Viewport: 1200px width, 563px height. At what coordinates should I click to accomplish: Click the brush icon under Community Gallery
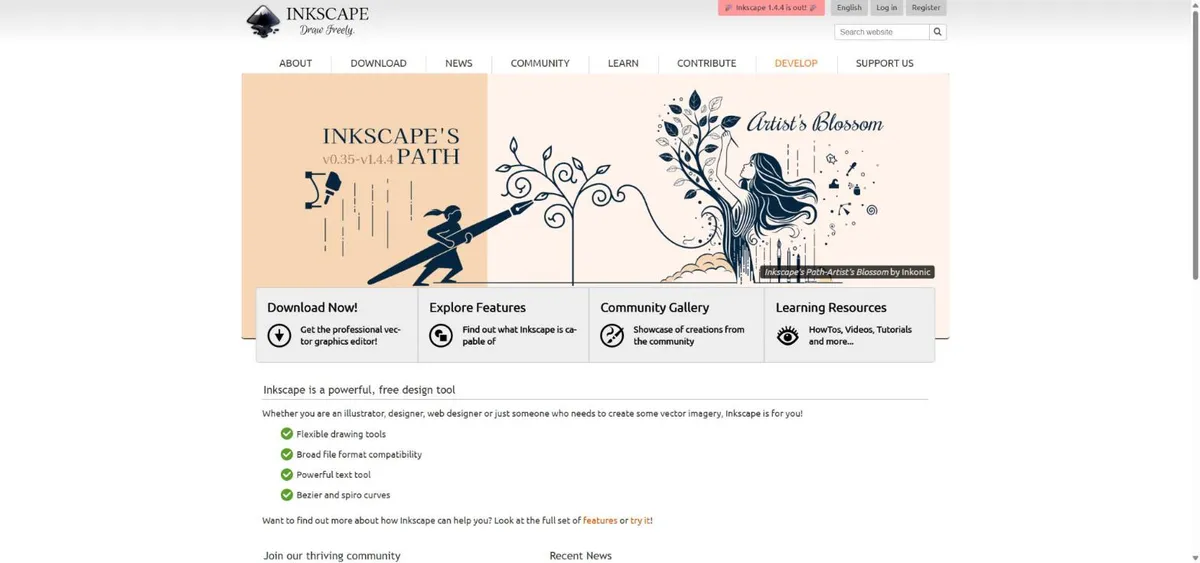(612, 336)
